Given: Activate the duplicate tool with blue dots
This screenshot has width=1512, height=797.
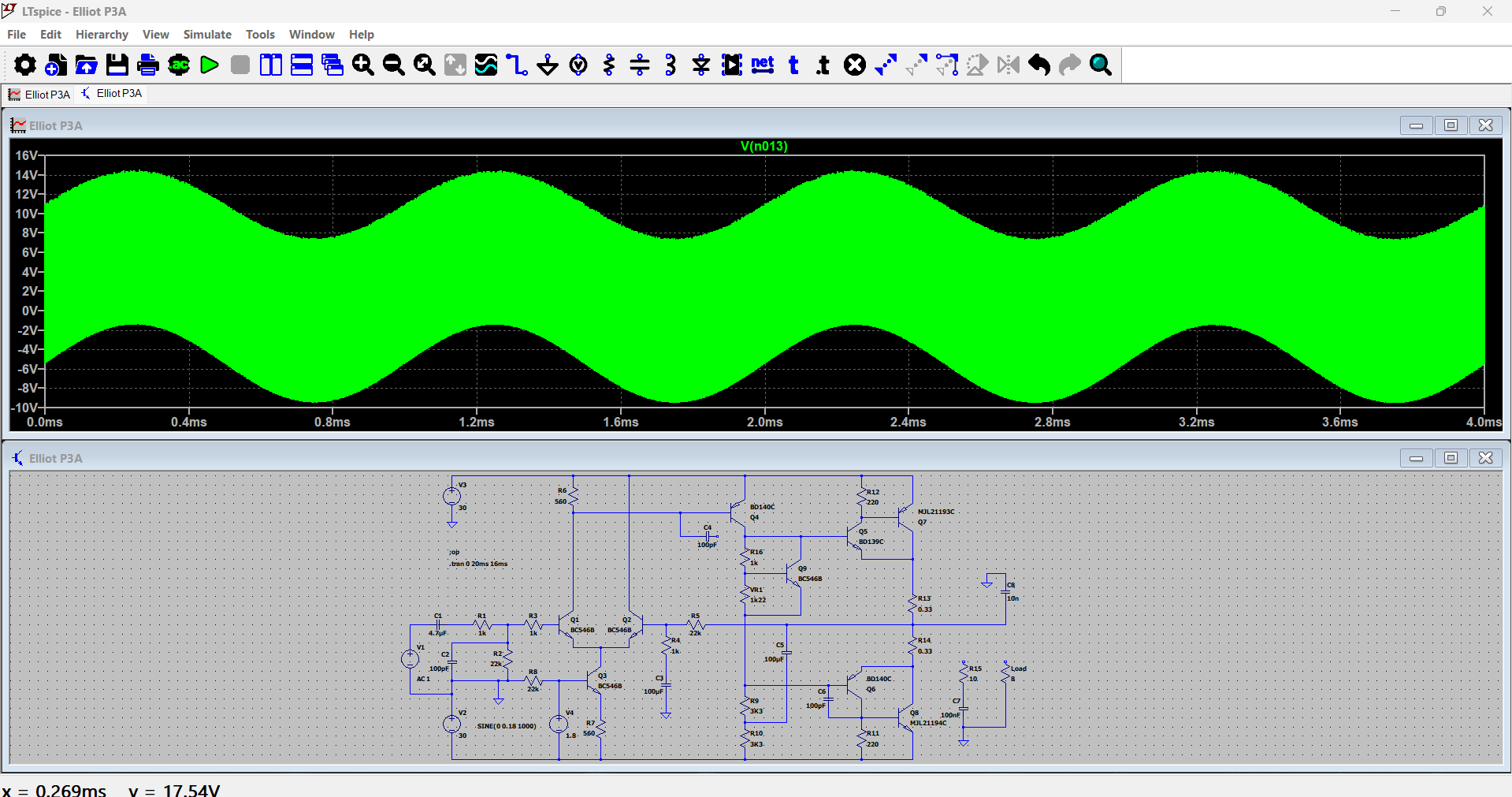Looking at the screenshot, I should (886, 65).
